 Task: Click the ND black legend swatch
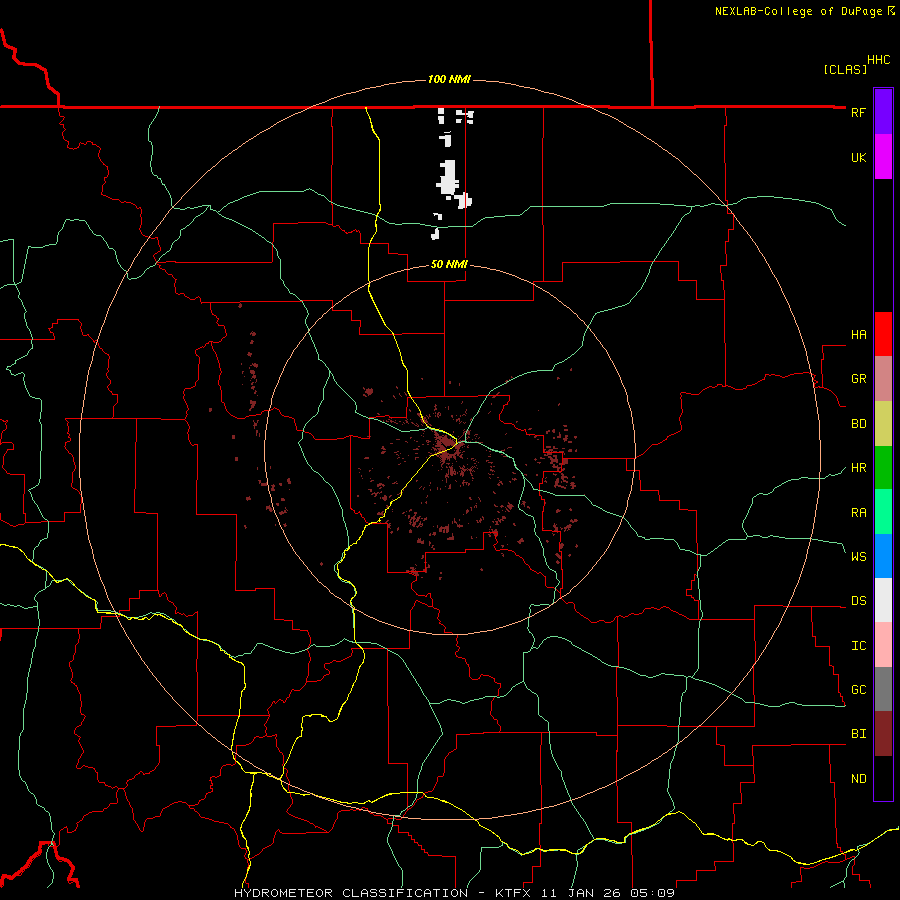[x=883, y=778]
